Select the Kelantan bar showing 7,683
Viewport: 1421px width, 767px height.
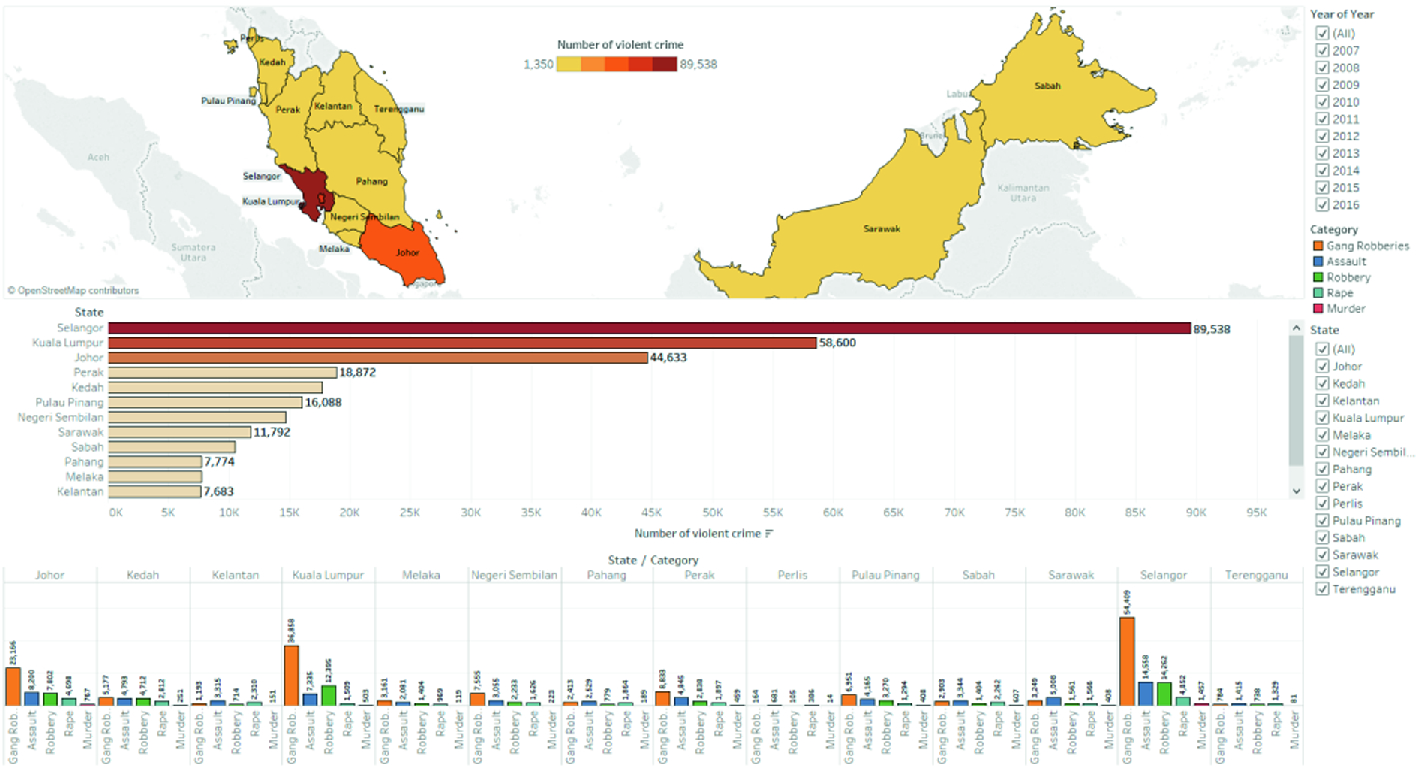[155, 492]
